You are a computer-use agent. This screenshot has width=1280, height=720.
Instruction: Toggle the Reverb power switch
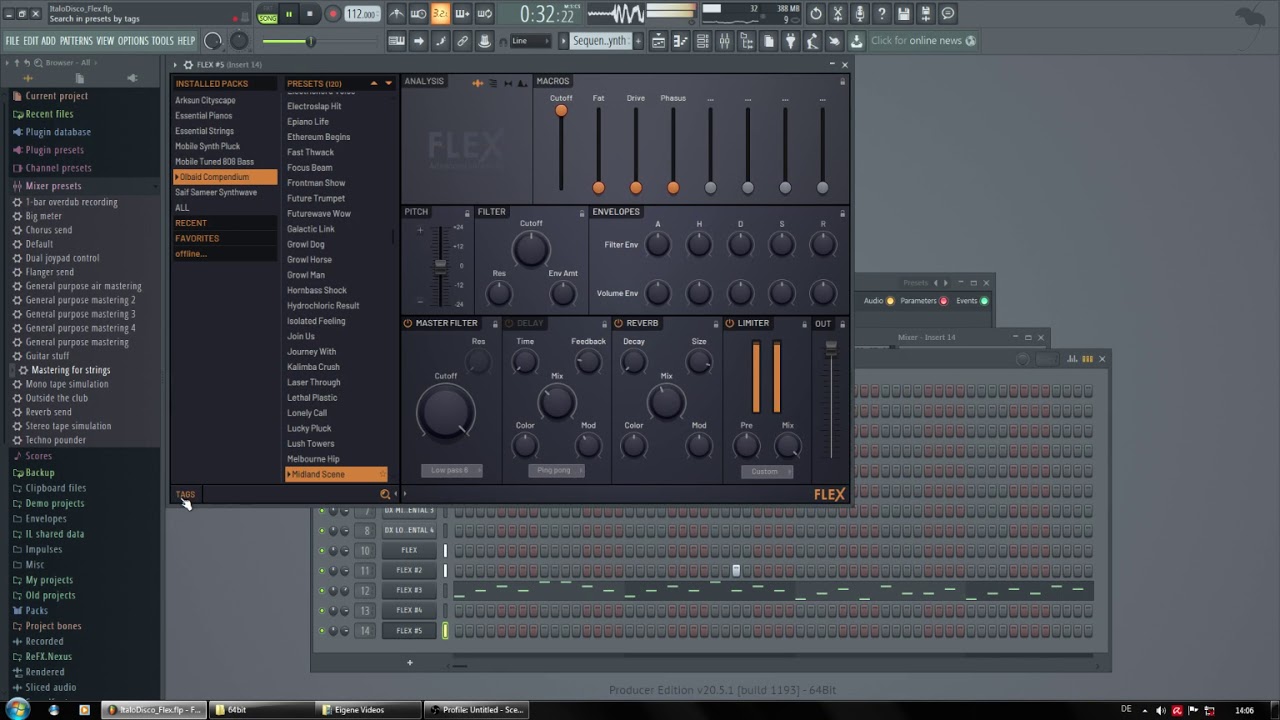(618, 323)
